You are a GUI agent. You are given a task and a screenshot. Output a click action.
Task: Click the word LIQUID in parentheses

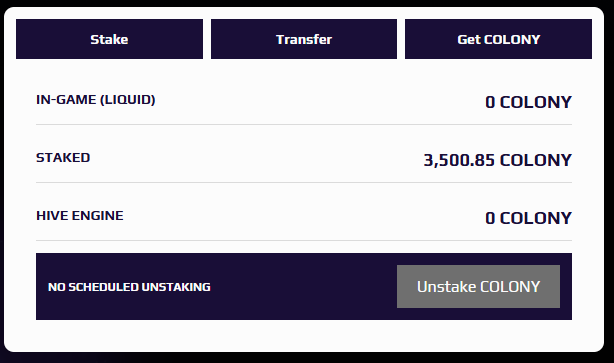tap(128, 100)
